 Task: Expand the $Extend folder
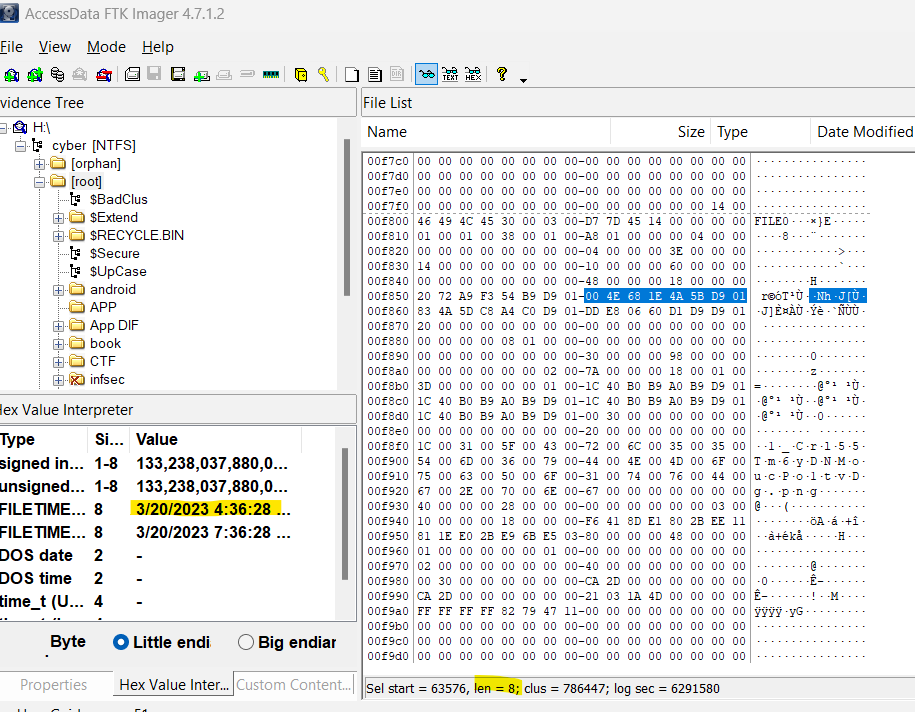coord(58,218)
